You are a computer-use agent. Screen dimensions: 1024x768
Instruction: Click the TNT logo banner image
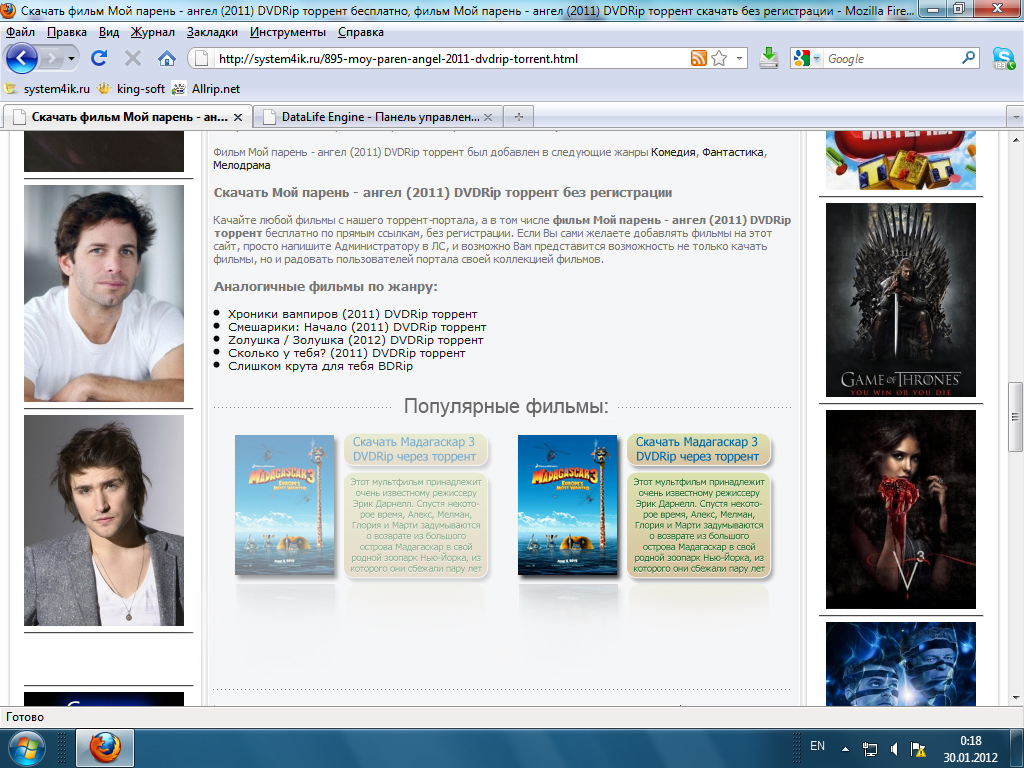(x=901, y=160)
